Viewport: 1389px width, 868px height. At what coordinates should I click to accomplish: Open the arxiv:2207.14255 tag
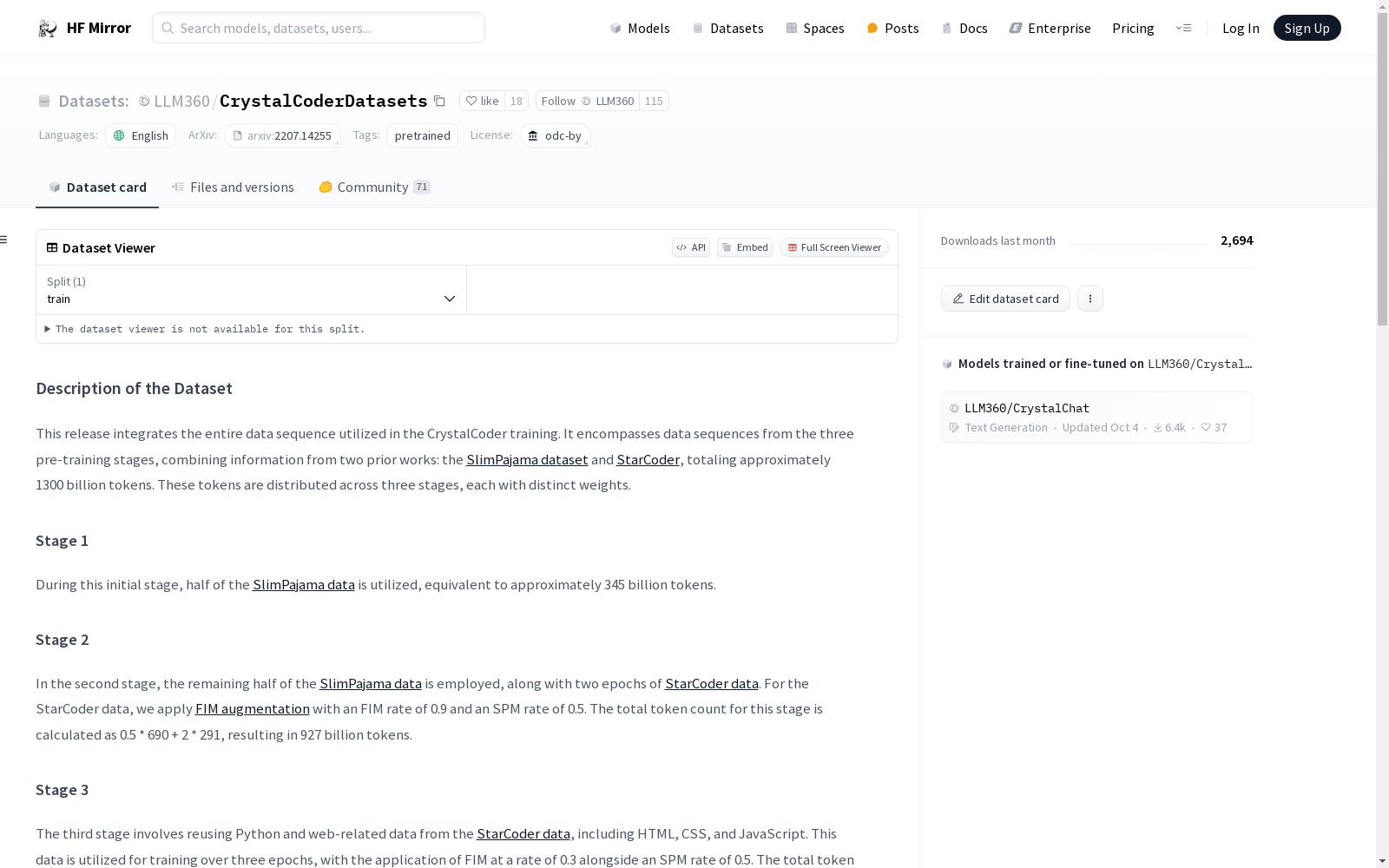tap(282, 135)
